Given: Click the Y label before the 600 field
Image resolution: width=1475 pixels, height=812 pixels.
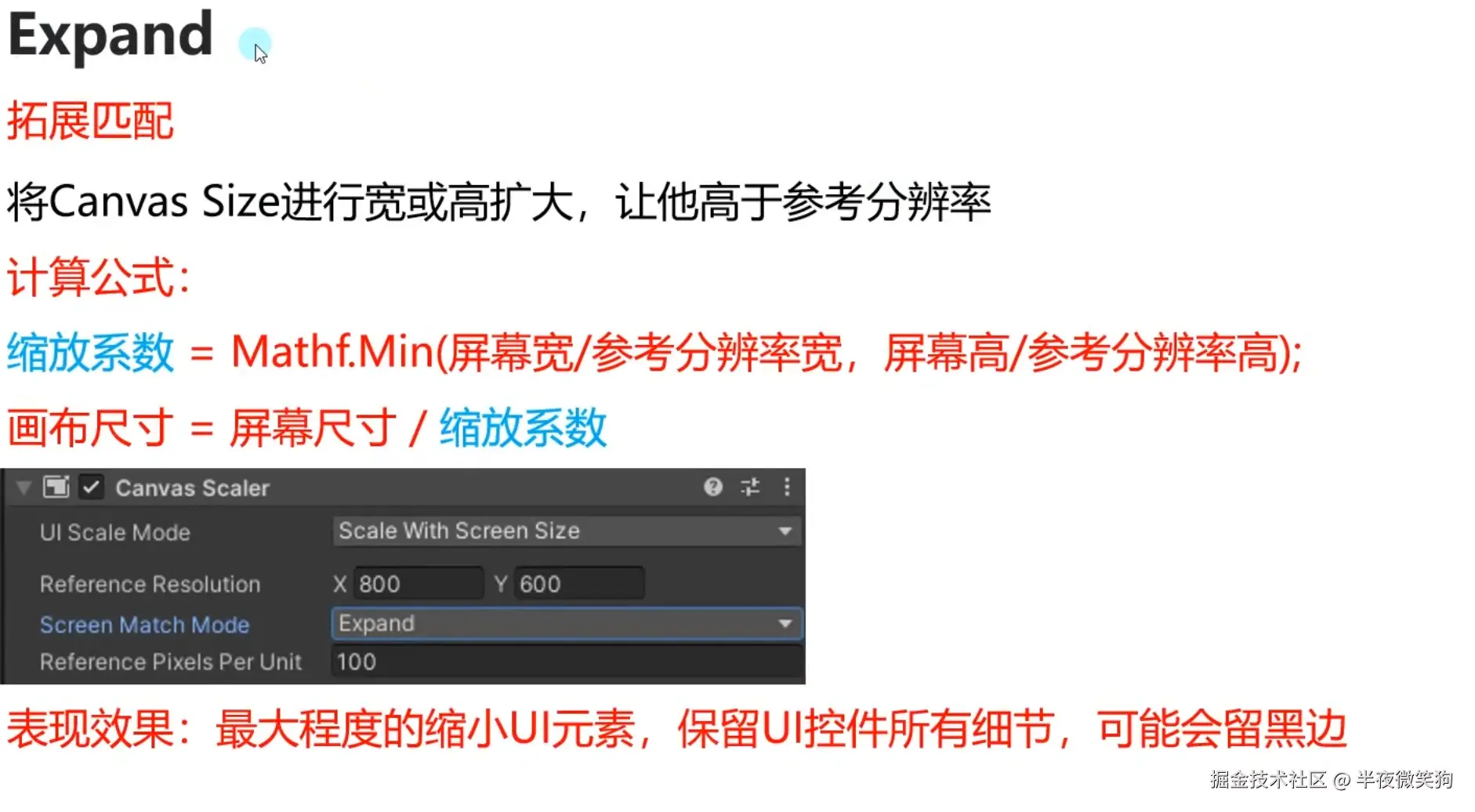Looking at the screenshot, I should (x=501, y=585).
